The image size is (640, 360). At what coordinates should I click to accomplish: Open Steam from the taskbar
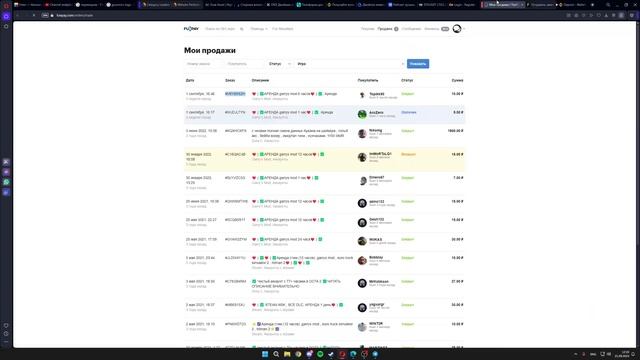tap(331, 354)
